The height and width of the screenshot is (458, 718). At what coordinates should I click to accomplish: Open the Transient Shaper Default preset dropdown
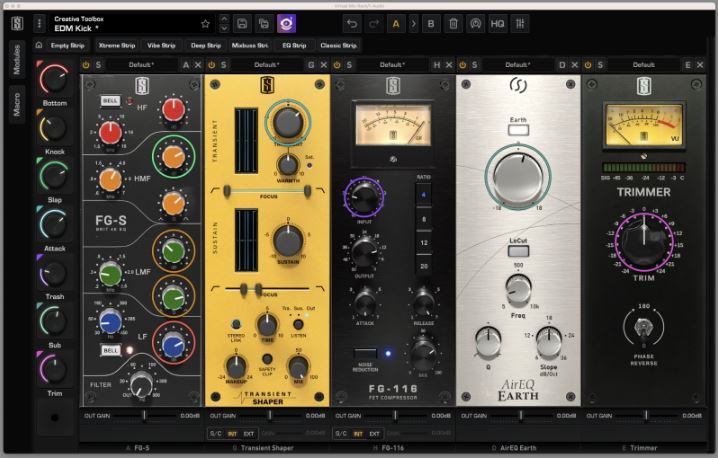click(x=267, y=65)
